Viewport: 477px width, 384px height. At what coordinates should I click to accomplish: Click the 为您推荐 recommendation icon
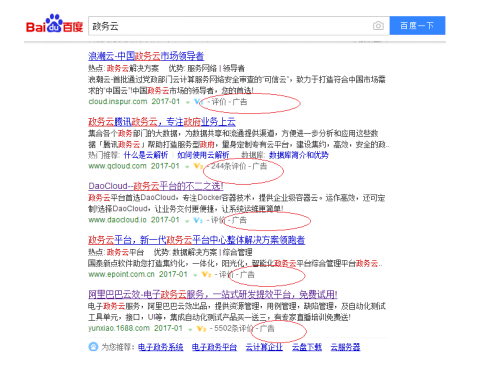click(x=93, y=347)
